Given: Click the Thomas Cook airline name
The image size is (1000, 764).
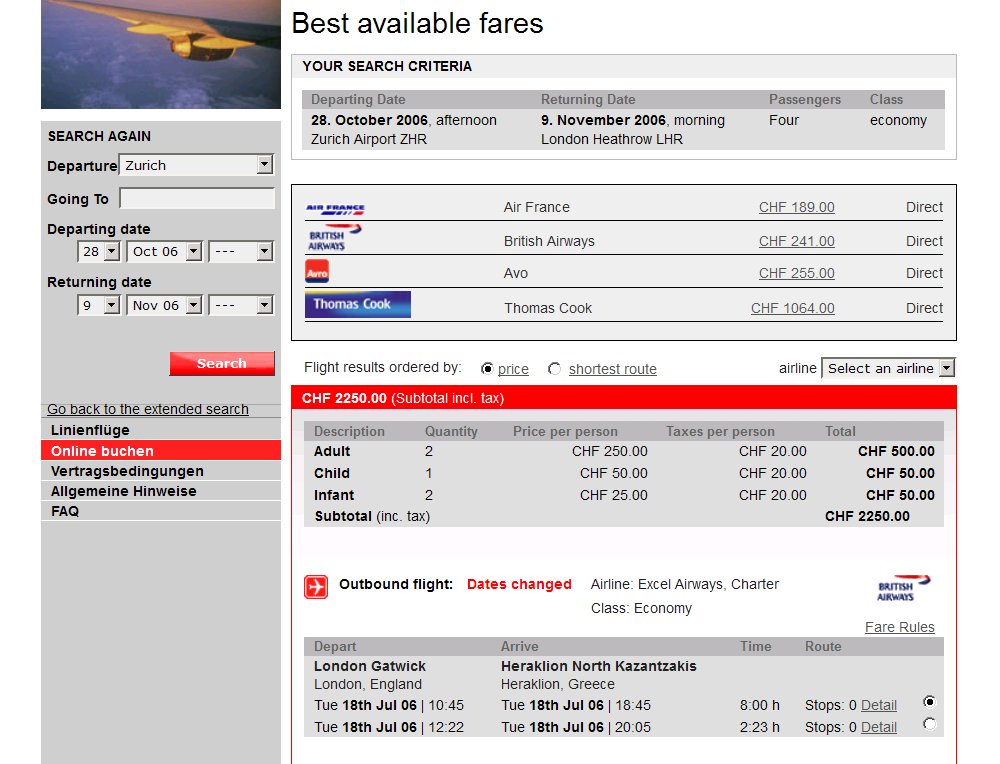Looking at the screenshot, I should click(x=548, y=308).
